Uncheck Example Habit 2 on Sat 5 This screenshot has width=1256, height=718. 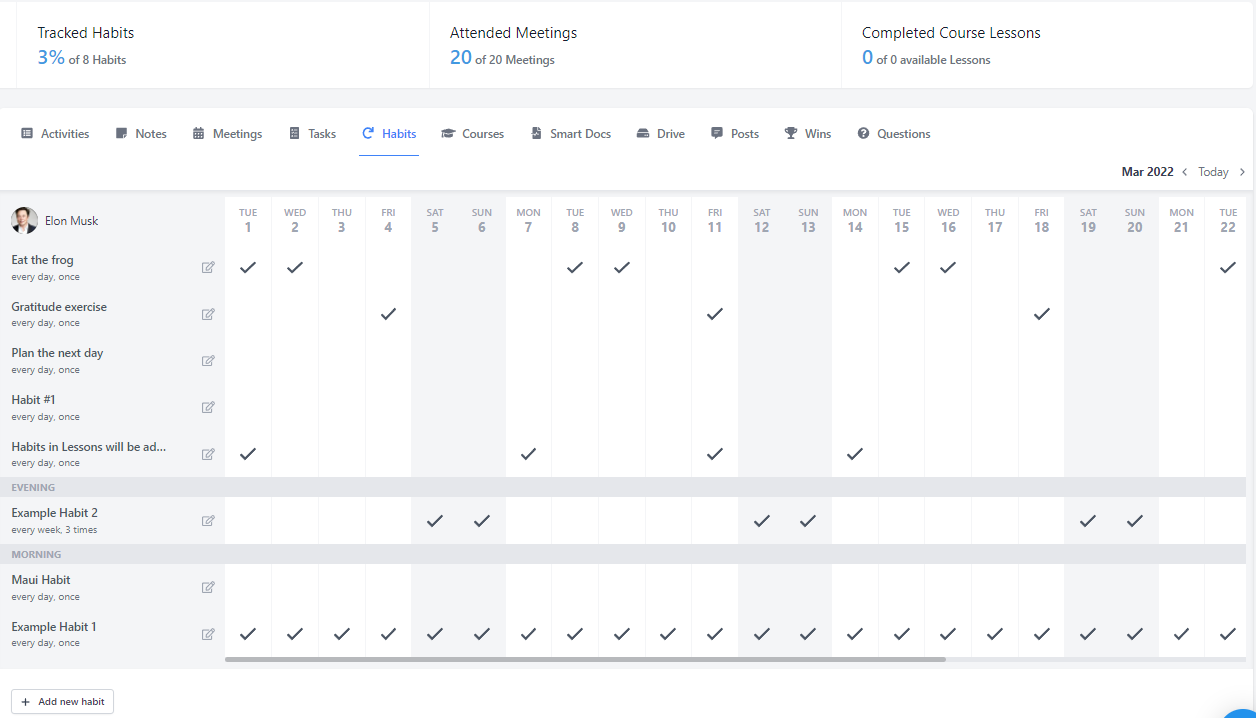[435, 520]
